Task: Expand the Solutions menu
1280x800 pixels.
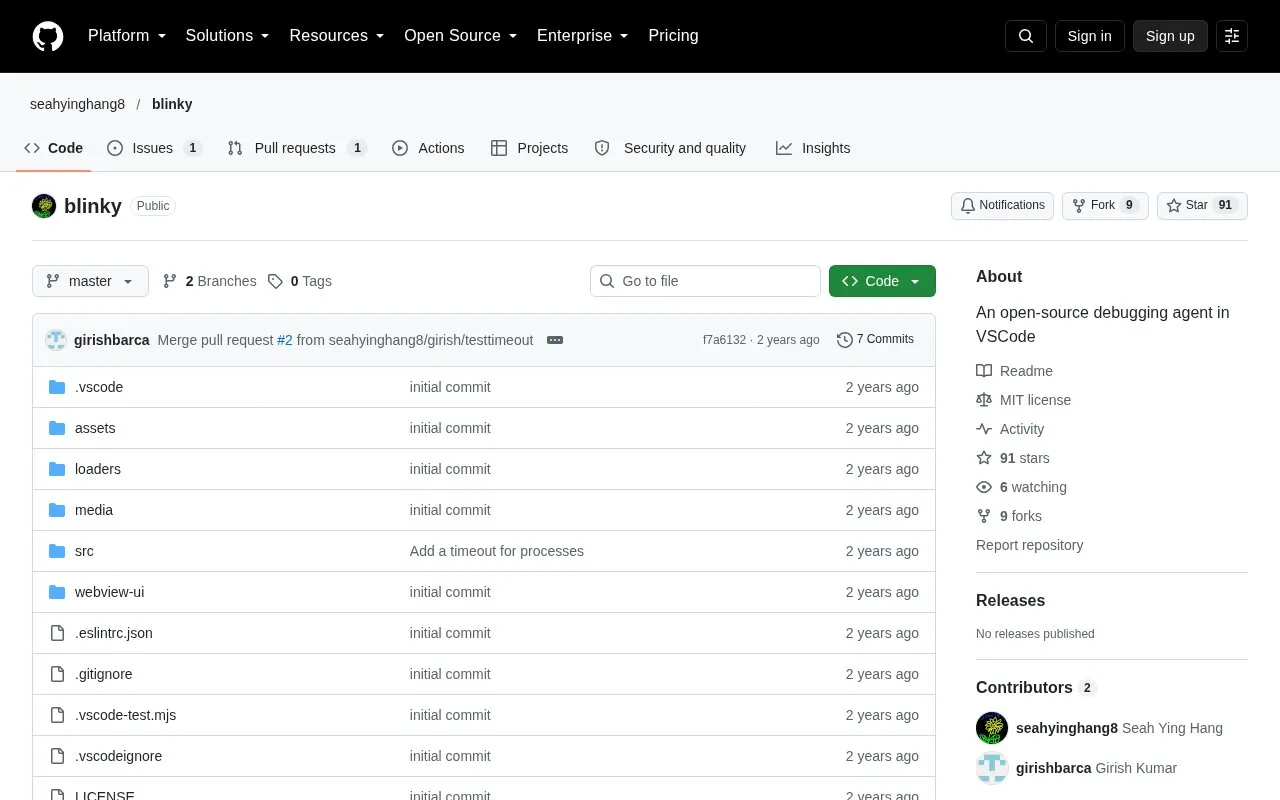Action: 228,36
